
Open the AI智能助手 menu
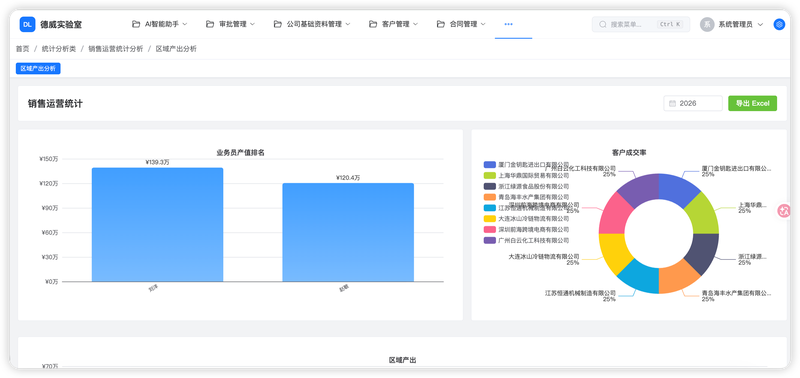click(x=160, y=24)
